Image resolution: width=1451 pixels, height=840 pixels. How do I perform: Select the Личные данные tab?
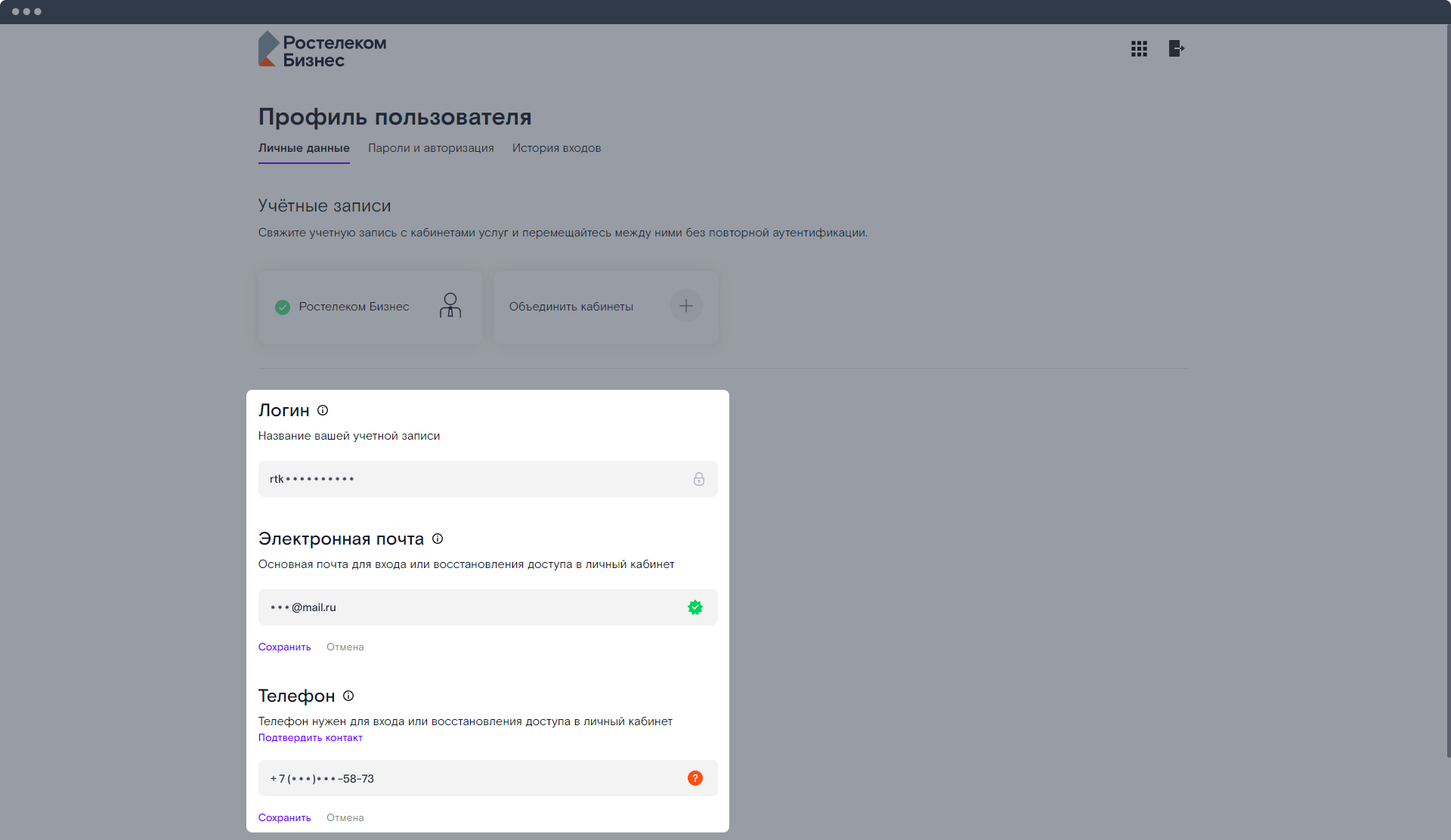click(x=304, y=148)
